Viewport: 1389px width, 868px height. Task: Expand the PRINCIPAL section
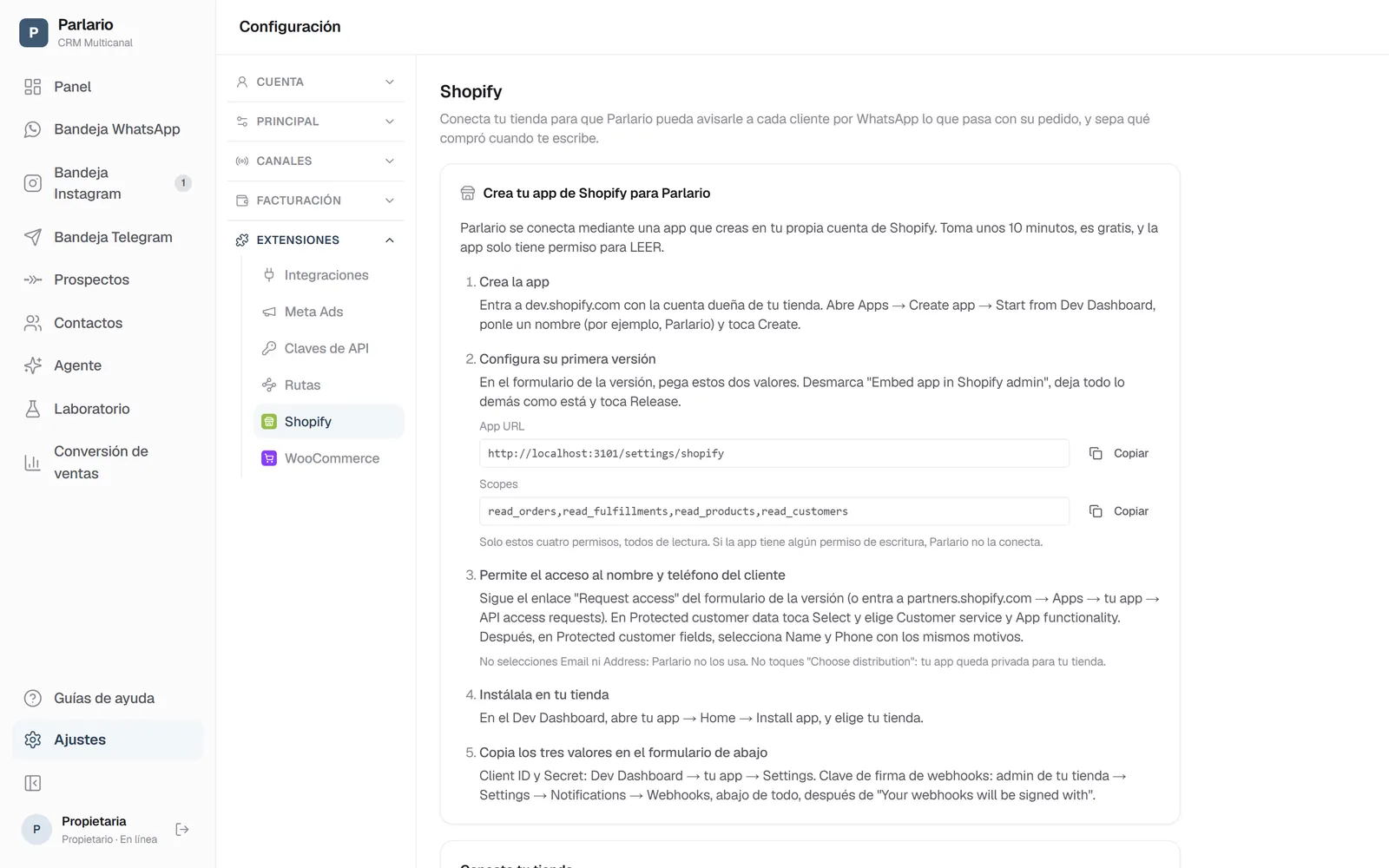coord(316,122)
